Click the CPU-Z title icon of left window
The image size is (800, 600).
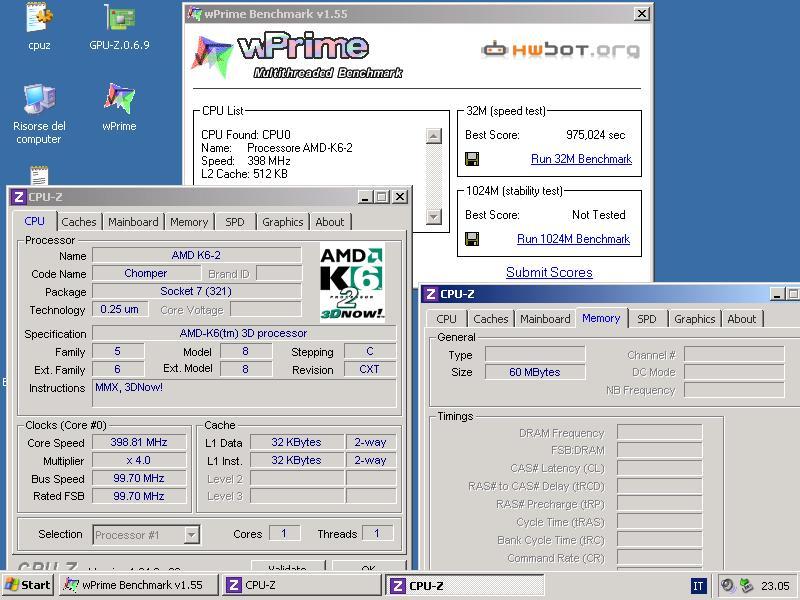19,197
